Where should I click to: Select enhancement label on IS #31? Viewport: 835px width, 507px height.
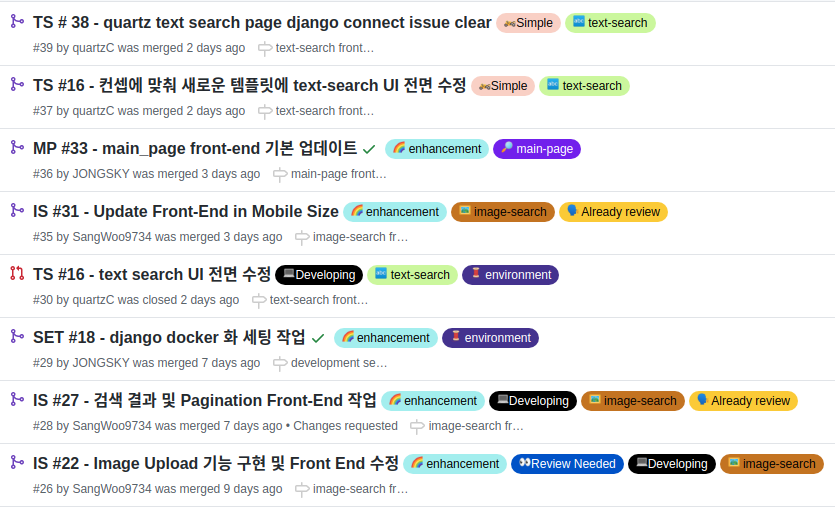(x=395, y=212)
